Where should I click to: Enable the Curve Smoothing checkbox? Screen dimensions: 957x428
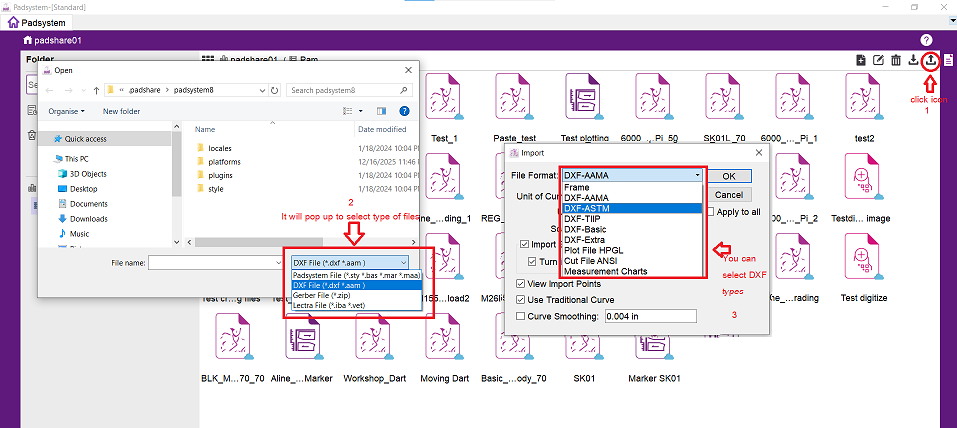point(521,316)
